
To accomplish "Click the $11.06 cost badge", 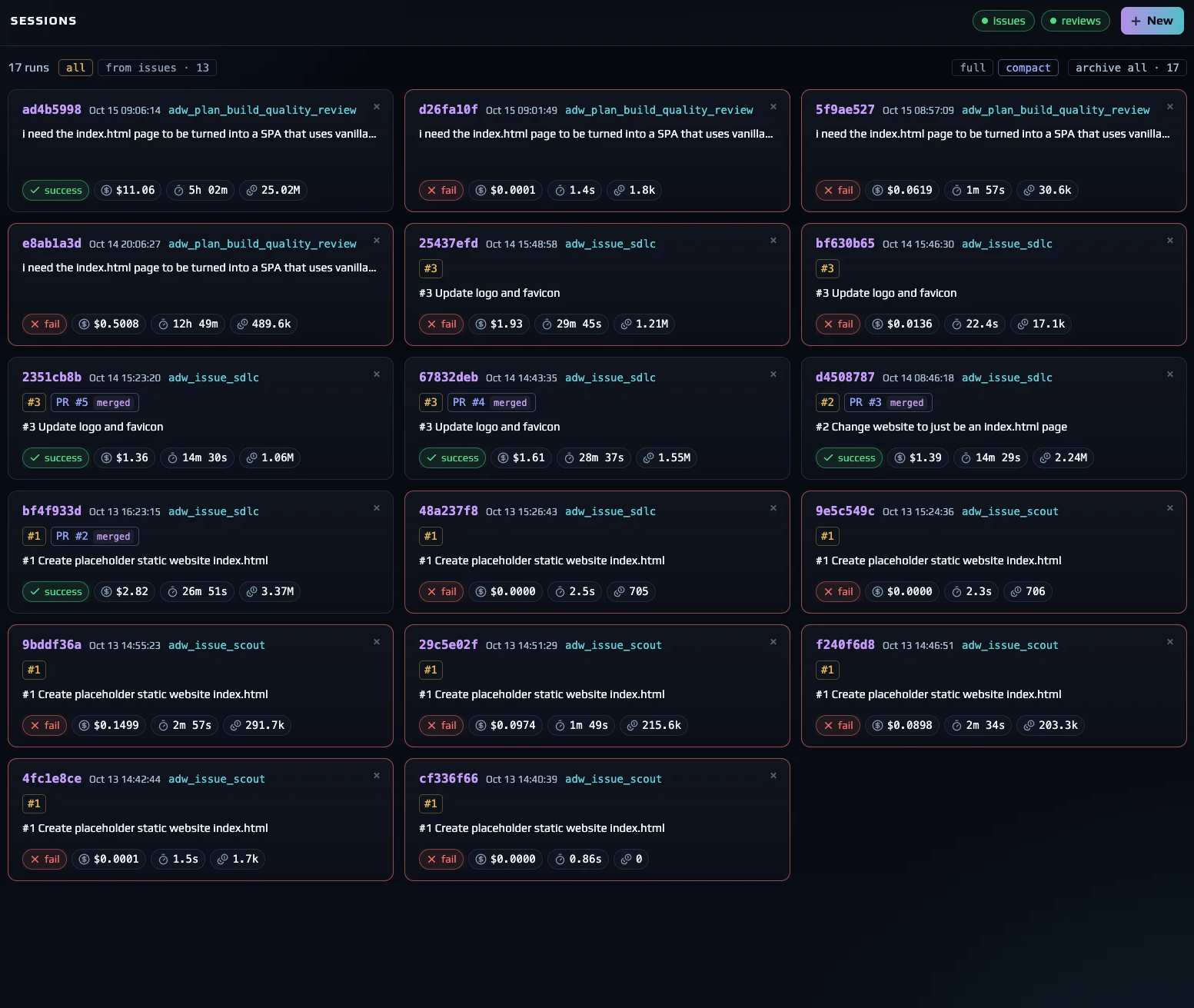I will [x=128, y=190].
